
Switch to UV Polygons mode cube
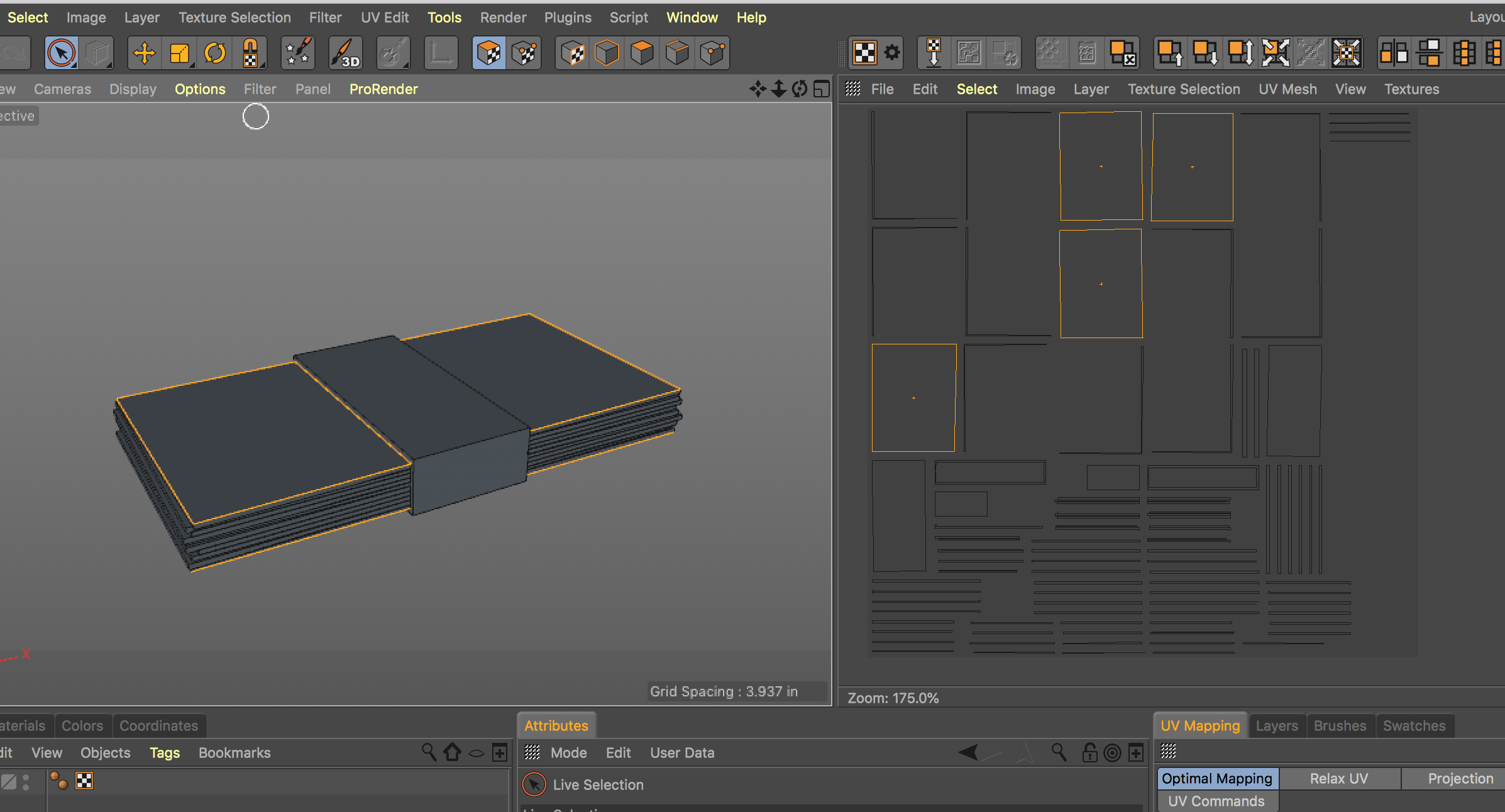[x=488, y=53]
